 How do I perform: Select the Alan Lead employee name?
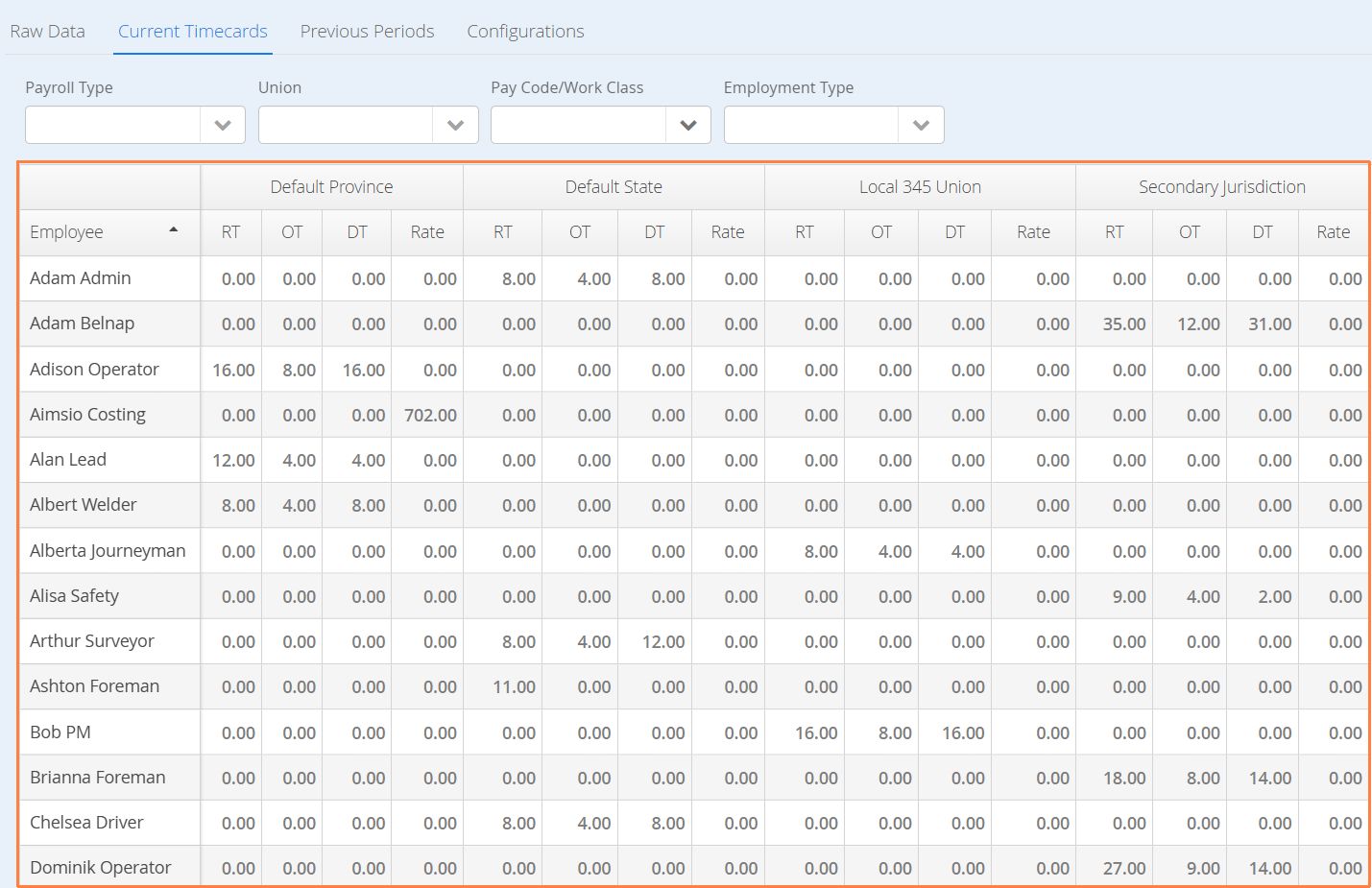point(68,460)
